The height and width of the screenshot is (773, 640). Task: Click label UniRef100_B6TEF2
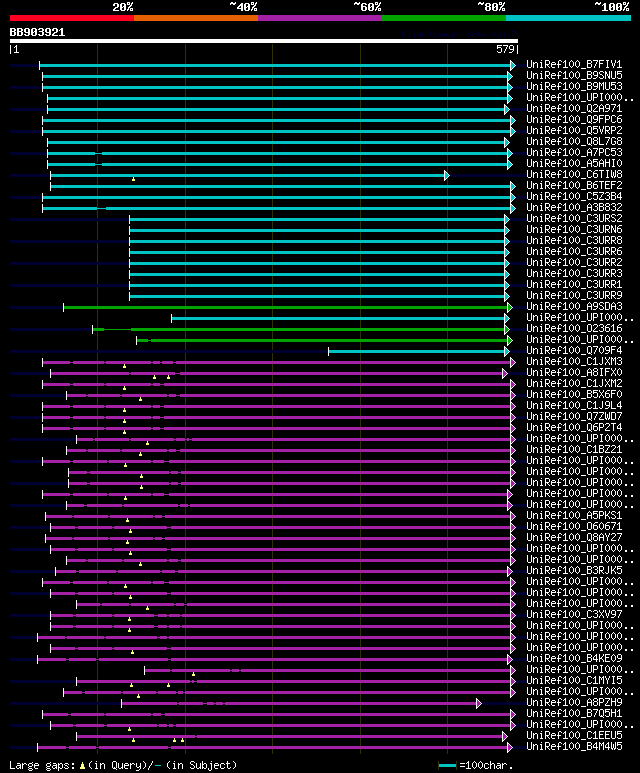click(574, 185)
